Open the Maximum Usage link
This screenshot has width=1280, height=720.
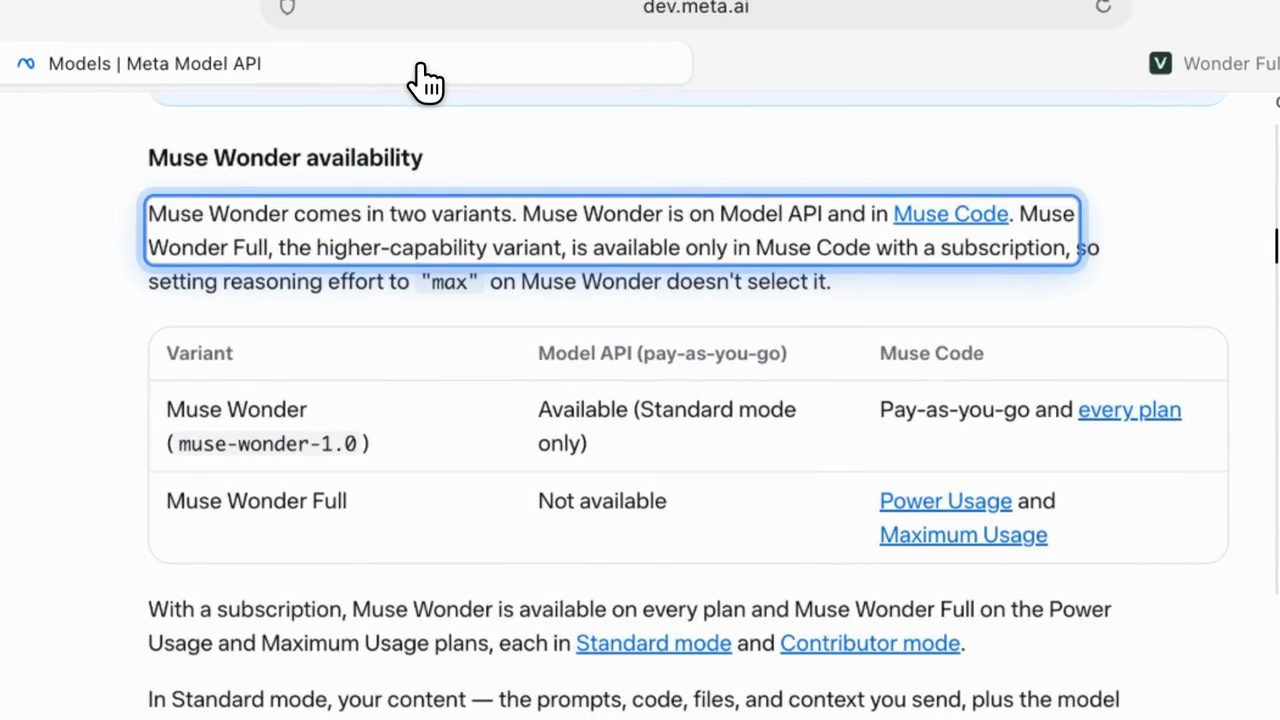pos(963,535)
